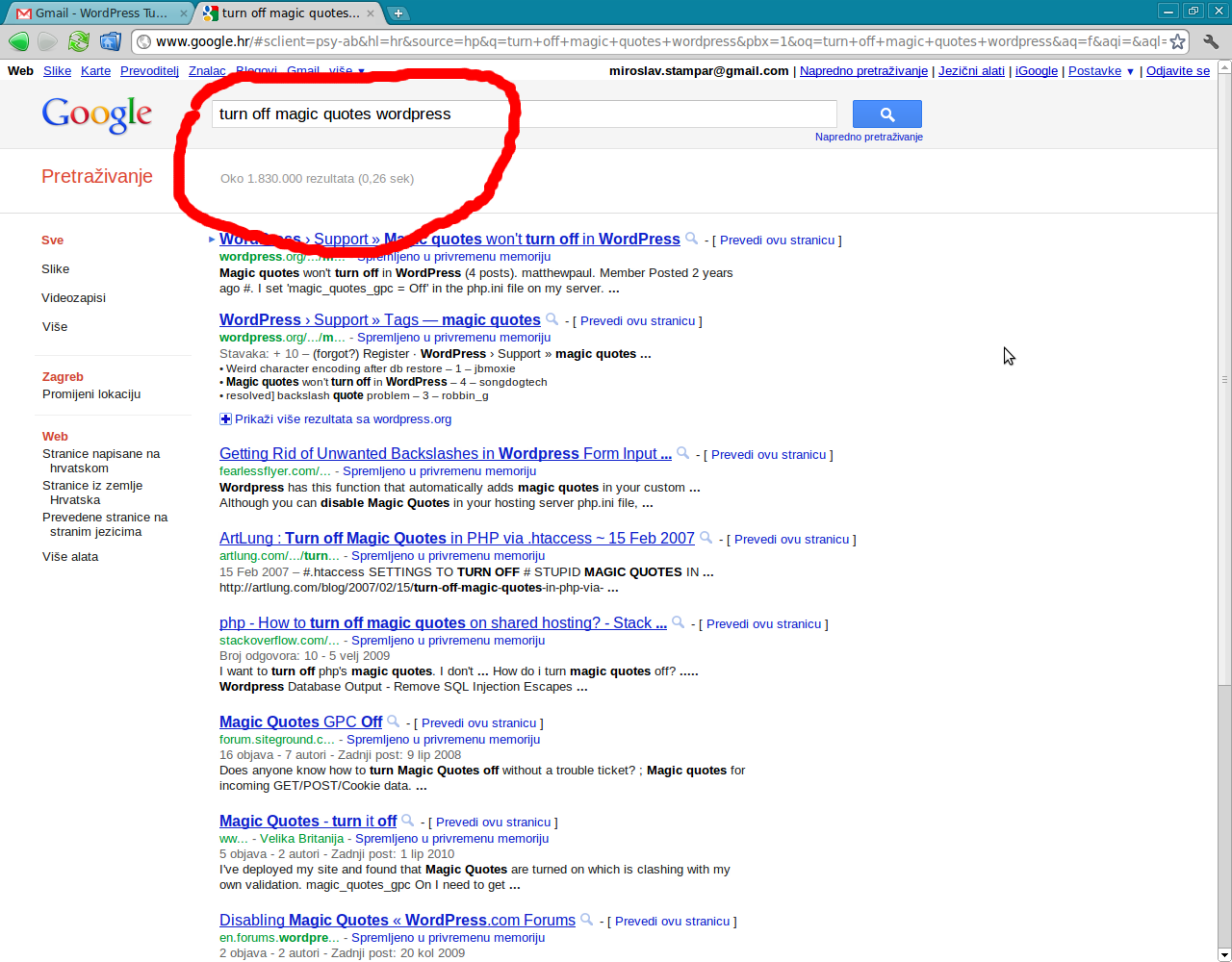Preview first result 'Magic quotes won't turn off' magnifier
The height and width of the screenshot is (962, 1232).
[692, 239]
